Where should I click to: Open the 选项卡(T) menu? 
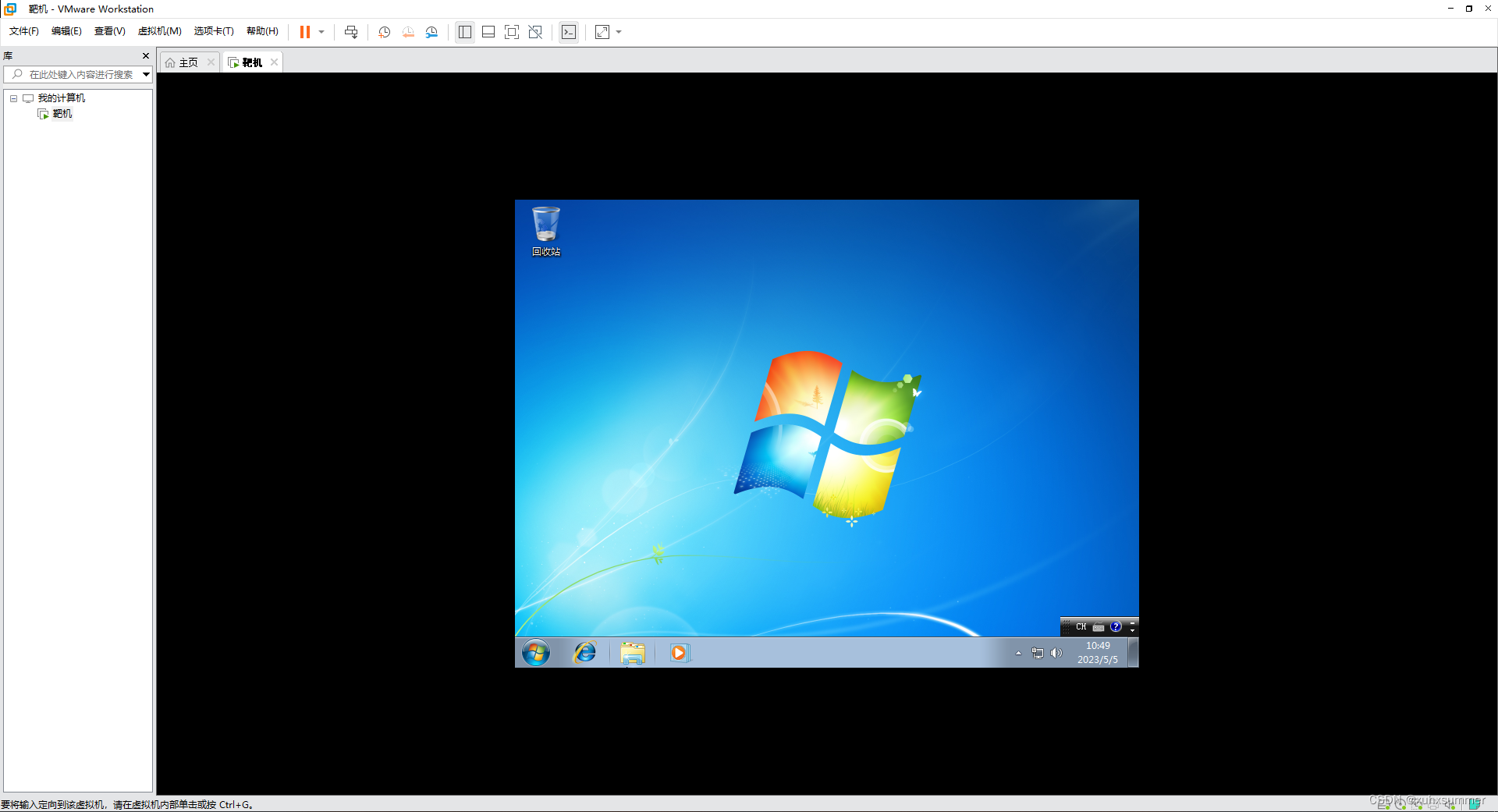click(x=214, y=31)
